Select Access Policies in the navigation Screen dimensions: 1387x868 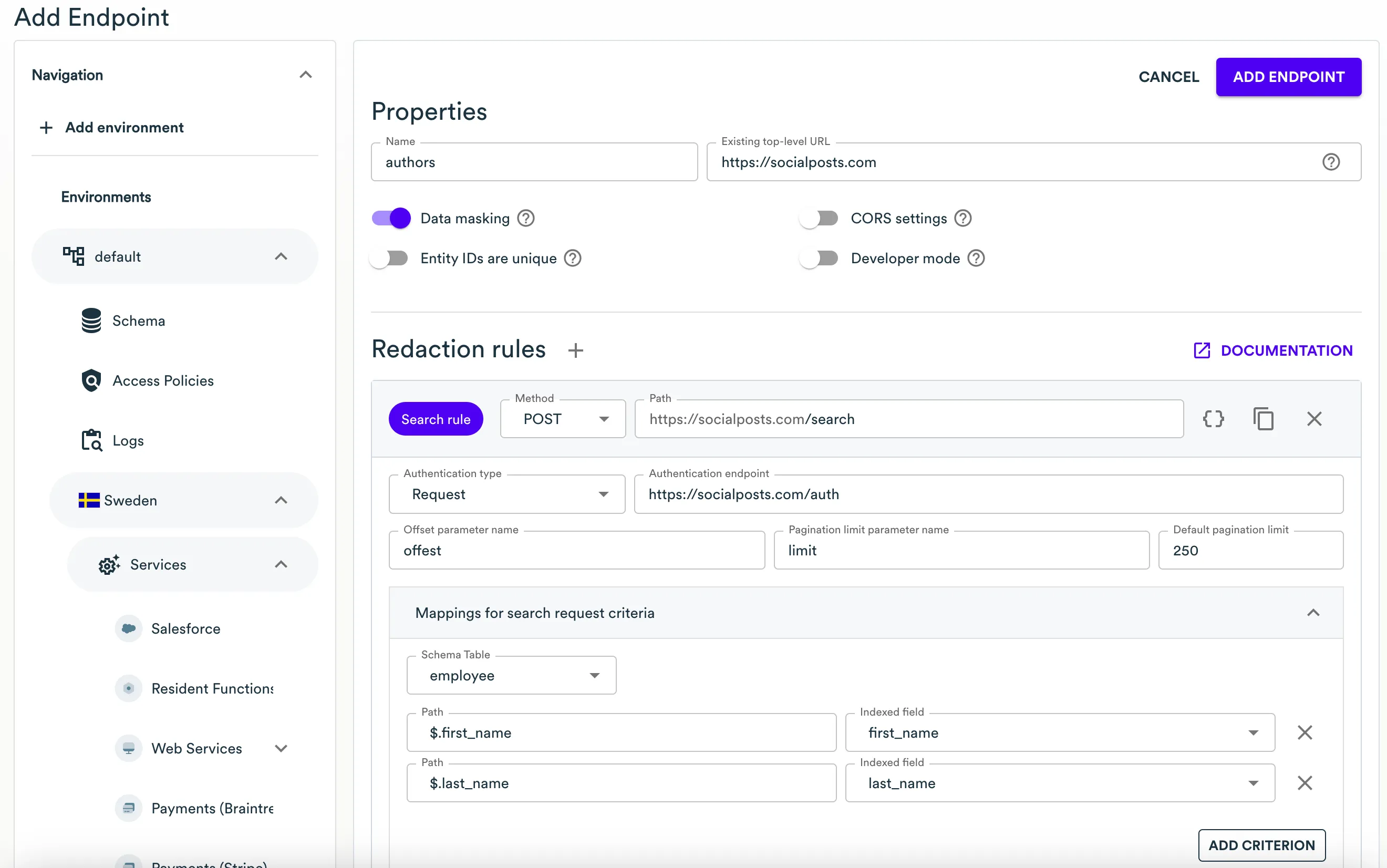(x=162, y=380)
